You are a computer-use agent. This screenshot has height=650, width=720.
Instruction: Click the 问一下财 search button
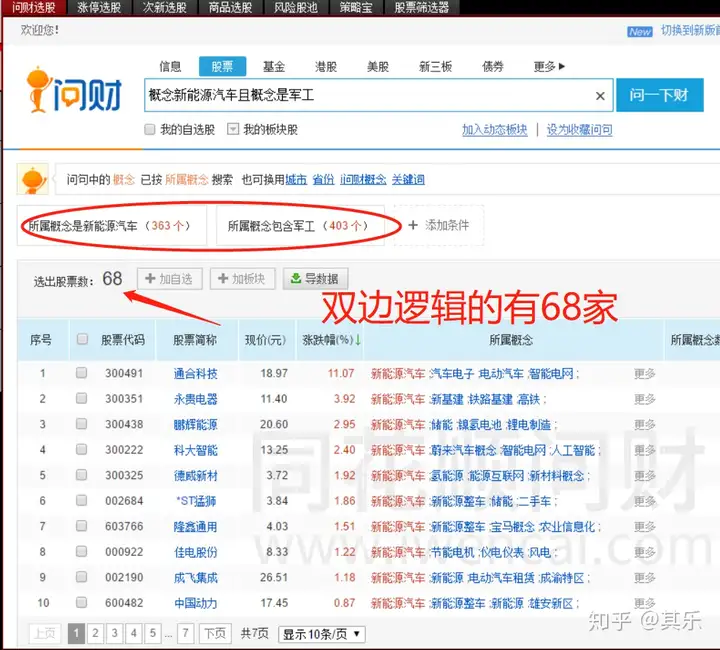[659, 95]
